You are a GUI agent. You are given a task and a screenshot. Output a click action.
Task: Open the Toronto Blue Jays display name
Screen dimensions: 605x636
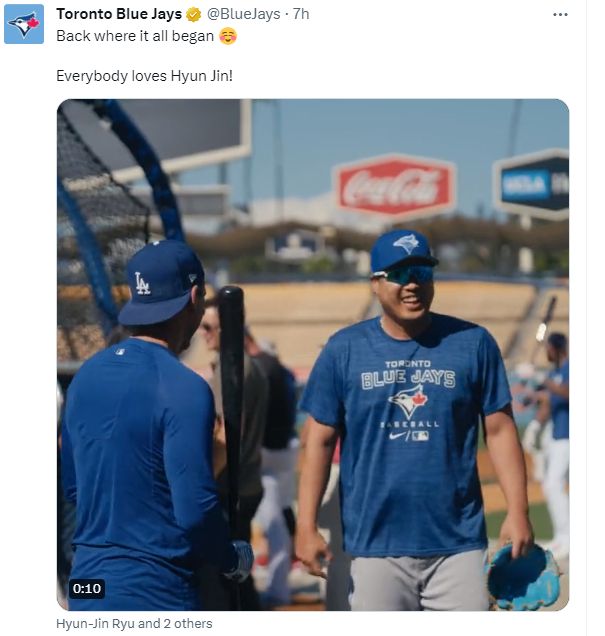119,14
